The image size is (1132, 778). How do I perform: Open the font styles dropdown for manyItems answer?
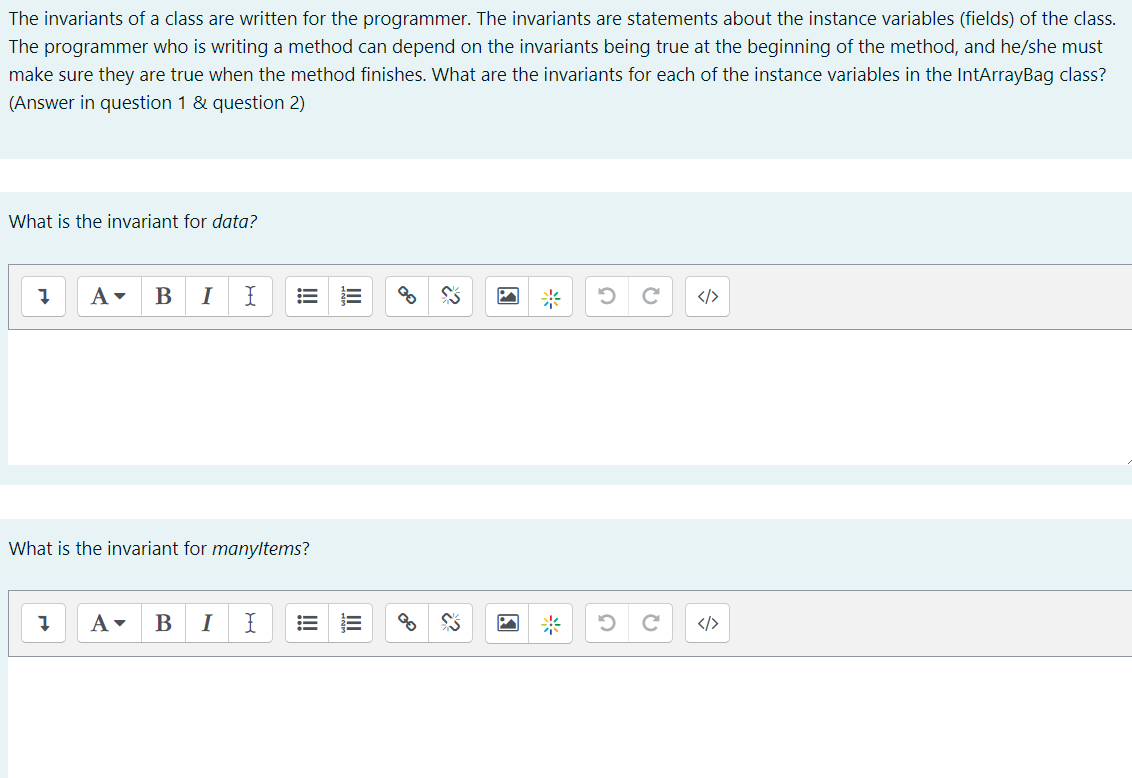pos(108,623)
